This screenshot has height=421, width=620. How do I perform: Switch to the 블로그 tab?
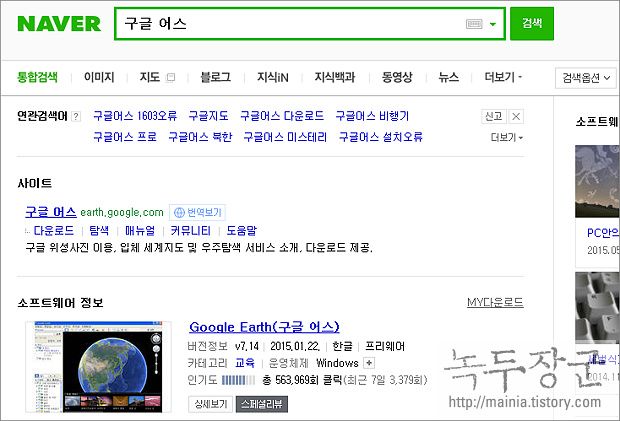click(x=215, y=77)
